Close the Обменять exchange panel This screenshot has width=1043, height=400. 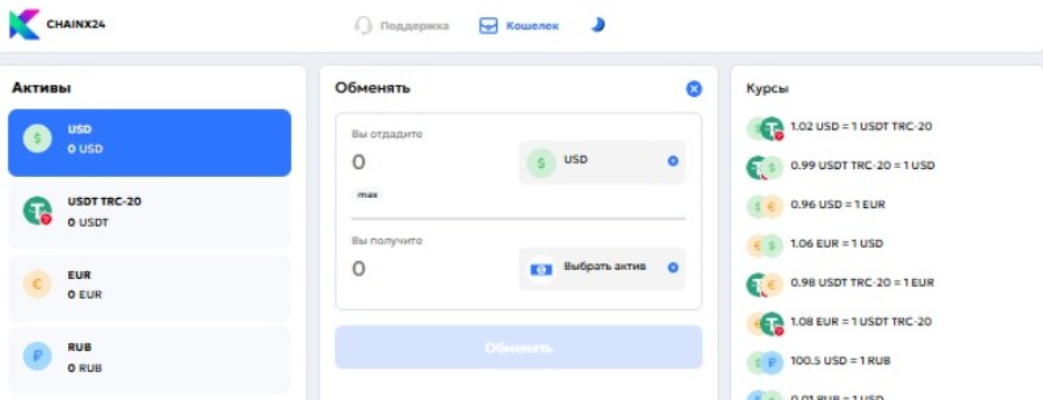click(x=694, y=89)
